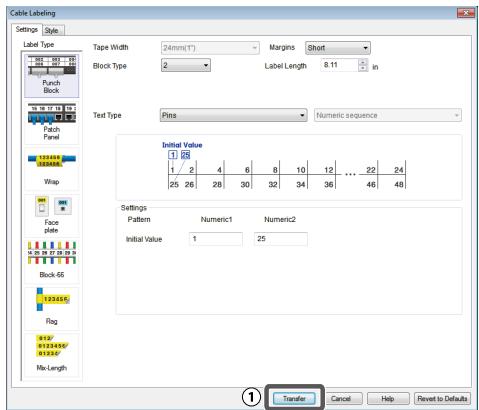Click the Numeric2 Initial Value field
This screenshot has height=410, width=479.
[x=281, y=239]
